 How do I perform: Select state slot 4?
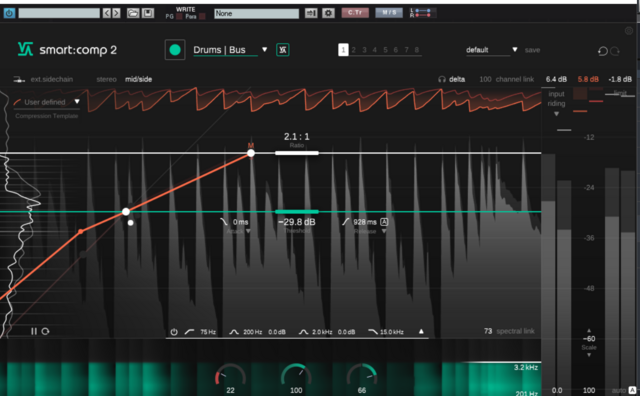click(374, 50)
